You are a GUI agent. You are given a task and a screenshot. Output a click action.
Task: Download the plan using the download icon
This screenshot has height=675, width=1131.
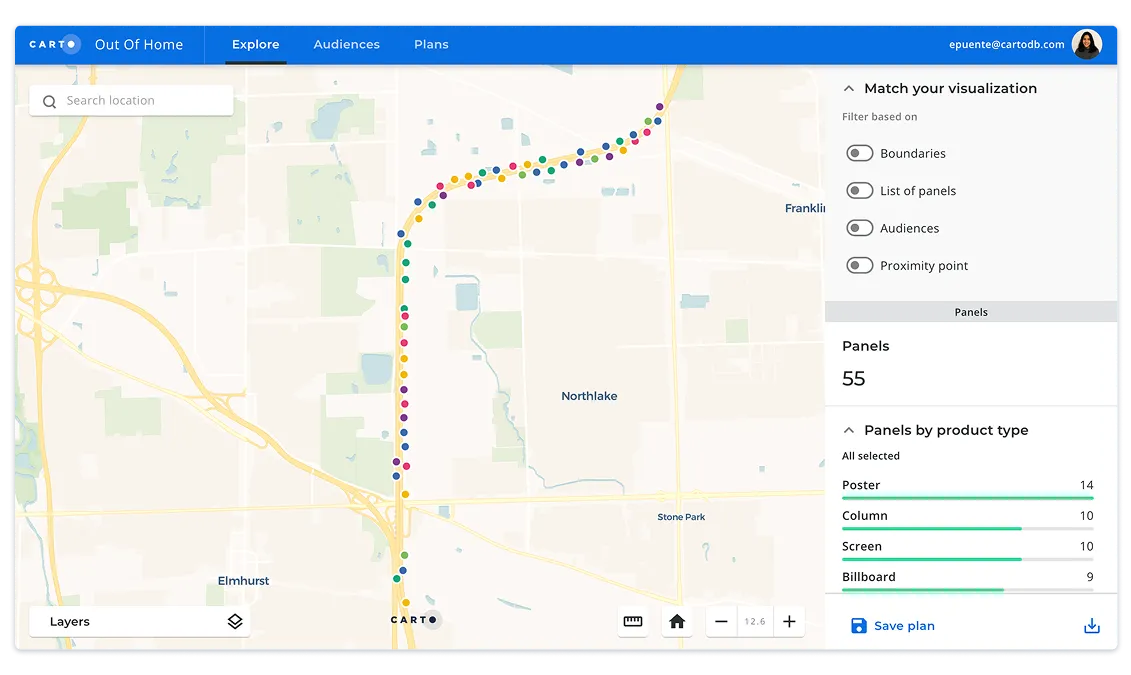pos(1091,624)
